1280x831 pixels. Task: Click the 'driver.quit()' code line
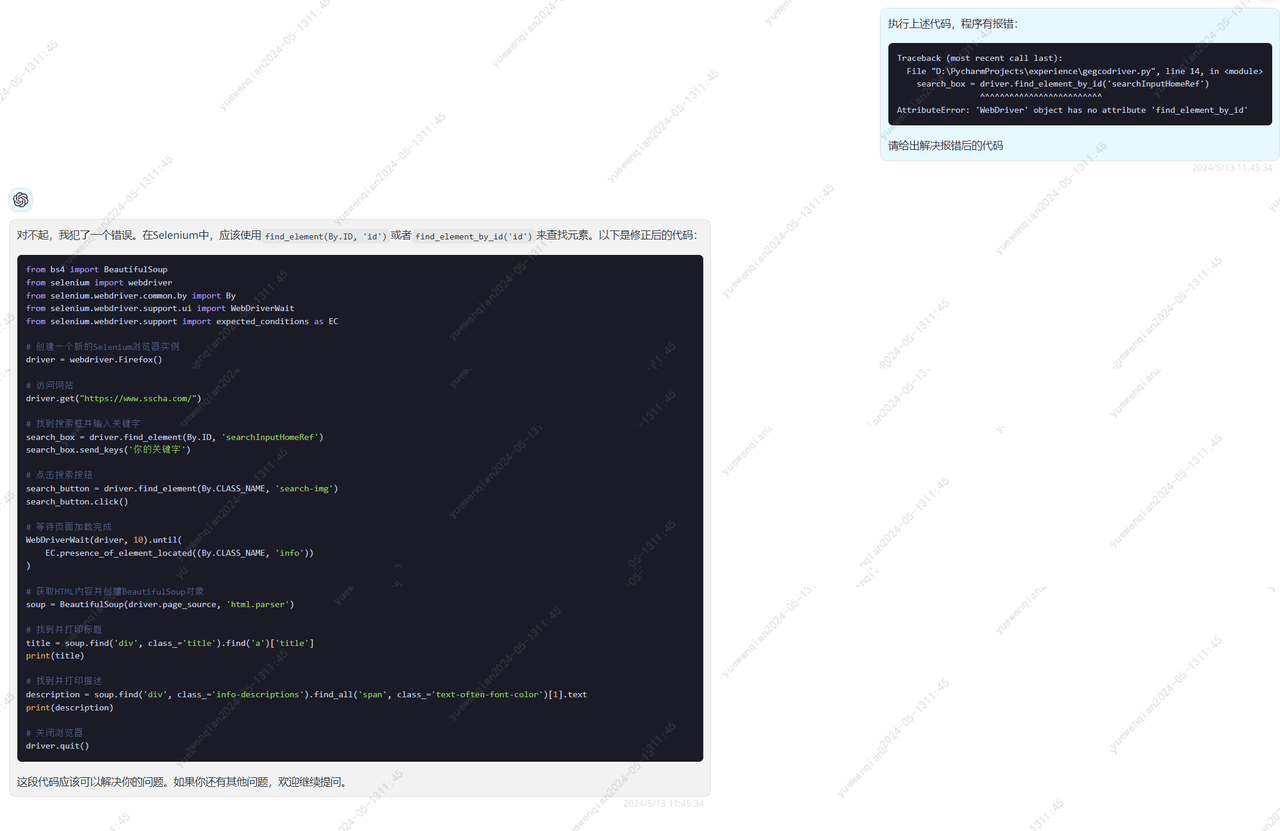[57, 745]
